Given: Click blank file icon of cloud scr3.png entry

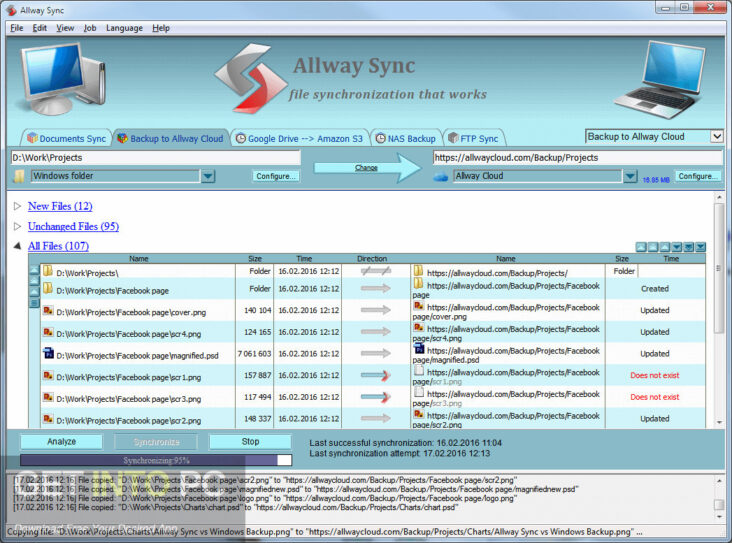Looking at the screenshot, I should coord(419,392).
